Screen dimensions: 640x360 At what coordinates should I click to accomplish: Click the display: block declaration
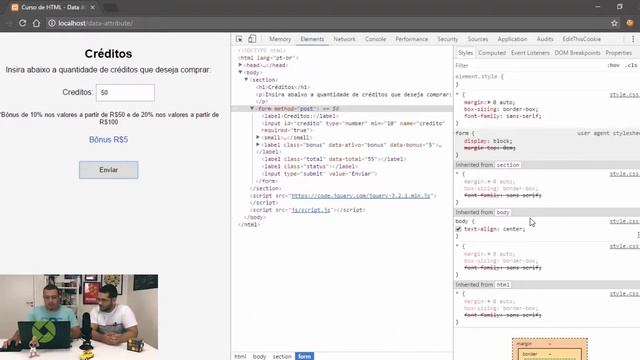click(488, 141)
